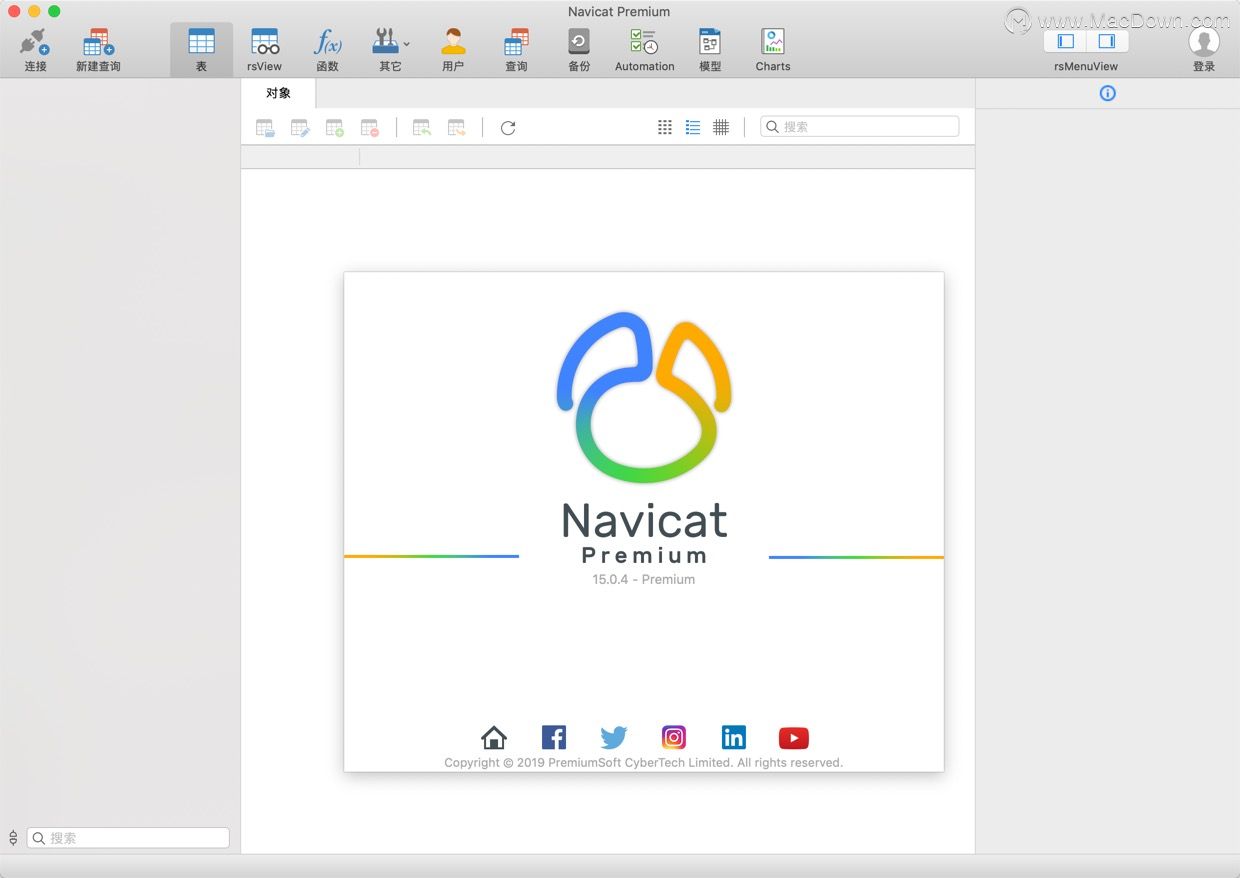The height and width of the screenshot is (878, 1240).
Task: Open the 备份 (Backup) section
Action: 579,50
